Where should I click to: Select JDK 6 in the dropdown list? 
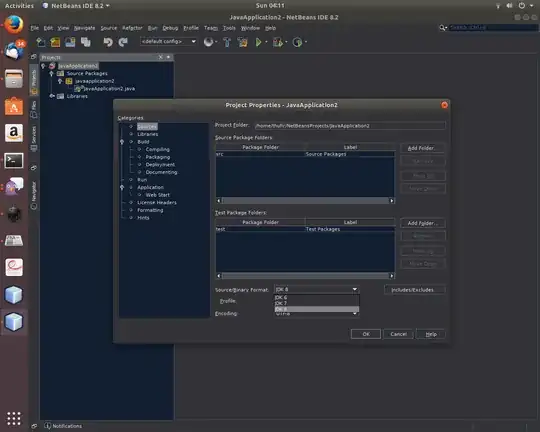pyautogui.click(x=316, y=297)
